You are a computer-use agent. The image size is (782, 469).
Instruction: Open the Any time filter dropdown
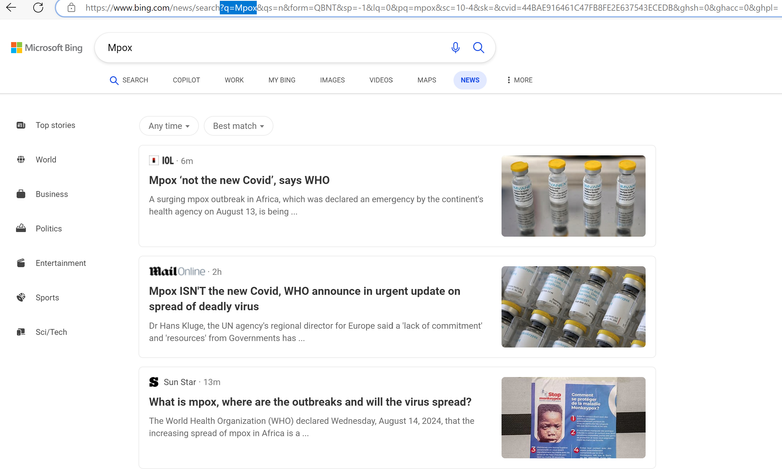coord(169,126)
